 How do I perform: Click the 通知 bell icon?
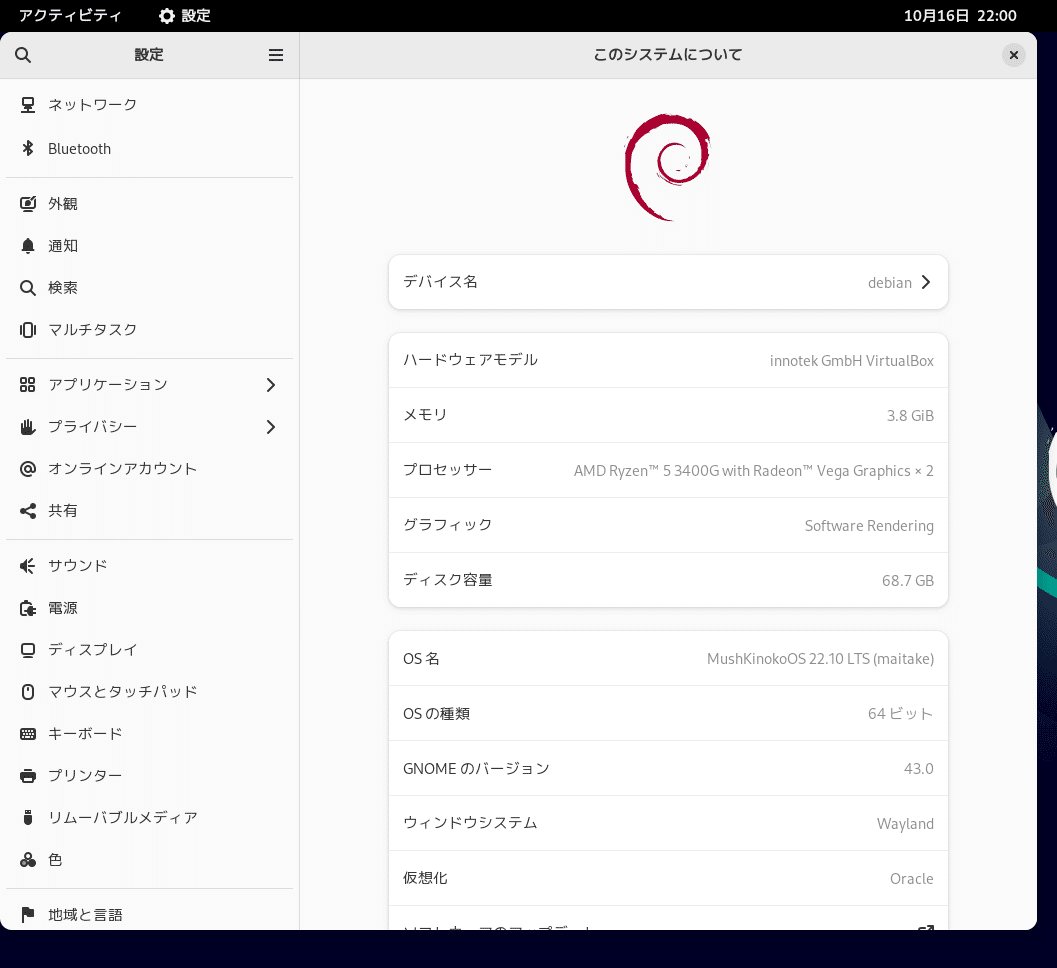[x=28, y=246]
